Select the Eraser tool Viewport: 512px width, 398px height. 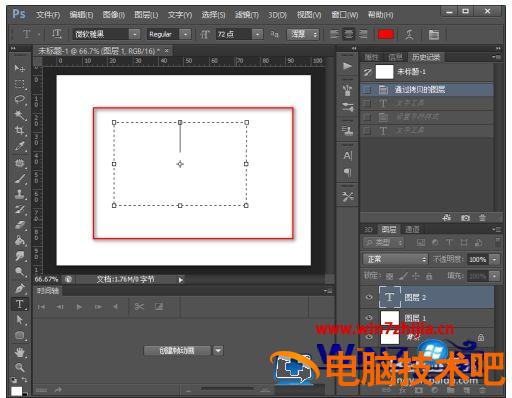[19, 225]
